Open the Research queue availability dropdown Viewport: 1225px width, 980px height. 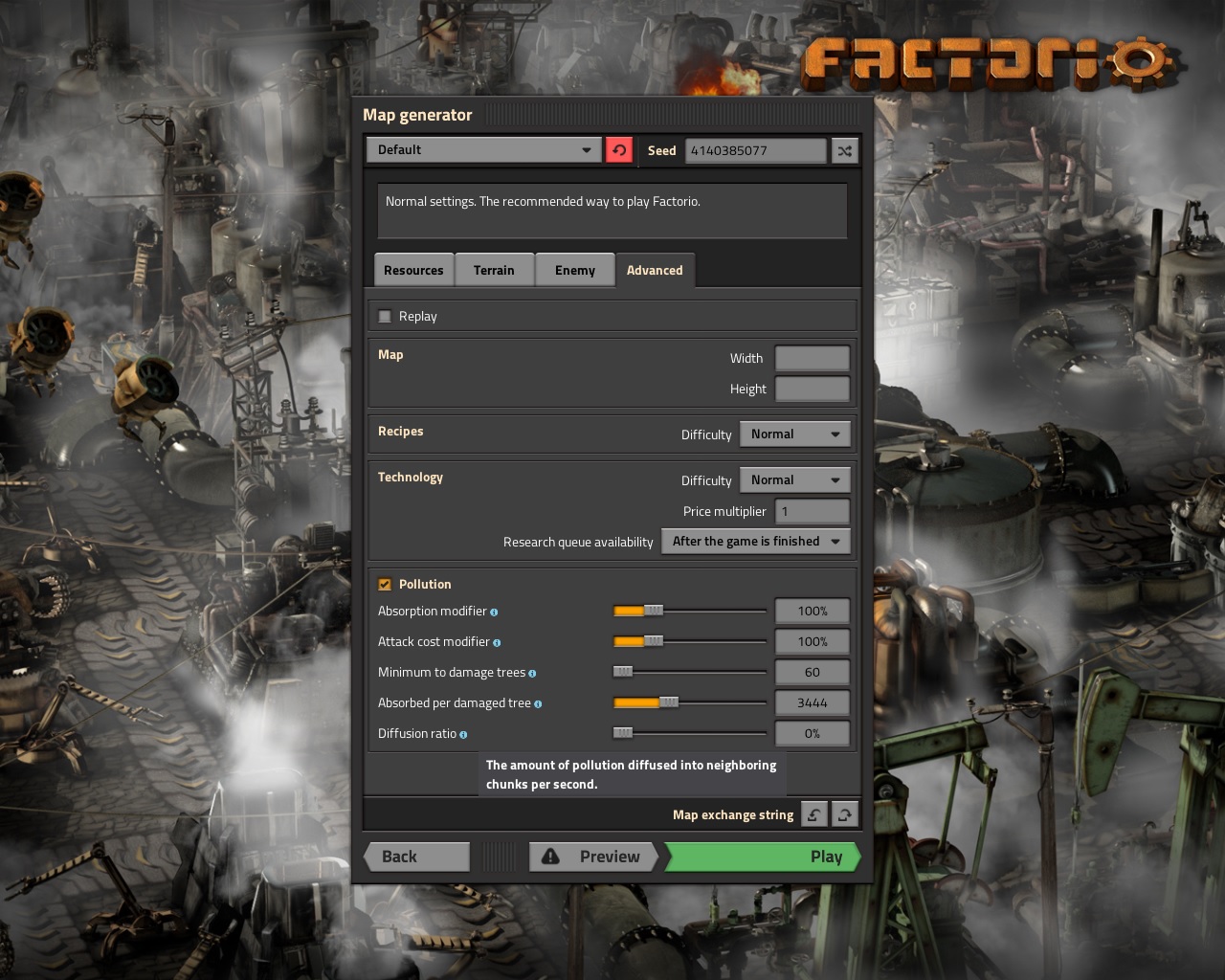click(755, 542)
